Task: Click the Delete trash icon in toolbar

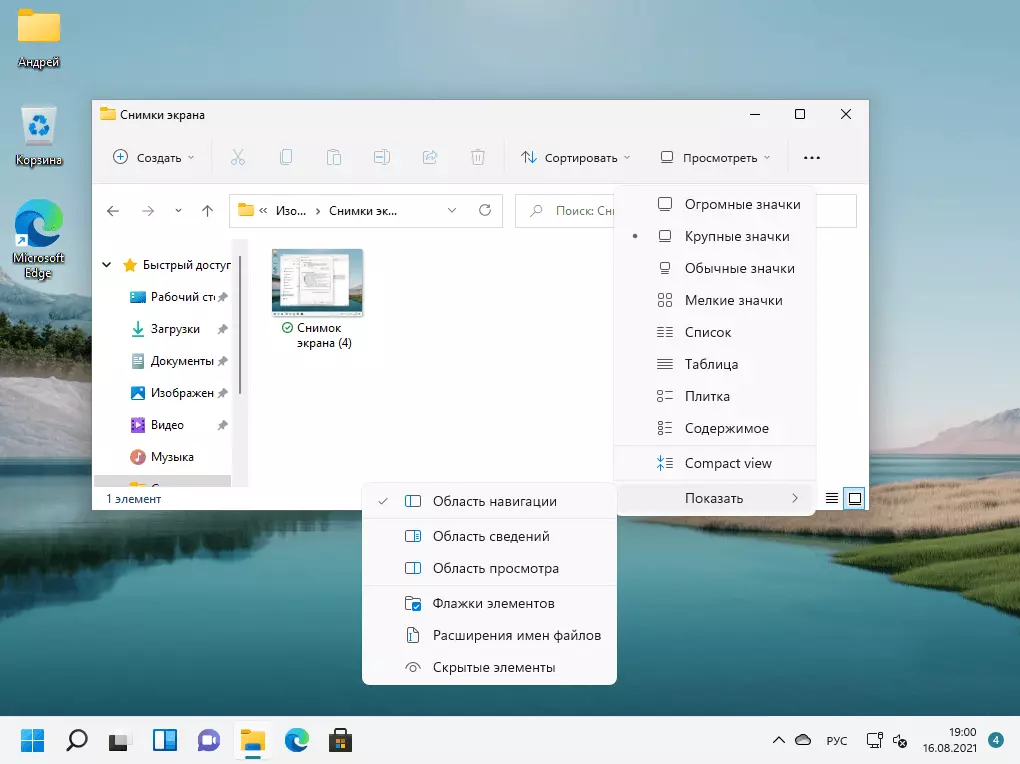Action: [x=478, y=157]
